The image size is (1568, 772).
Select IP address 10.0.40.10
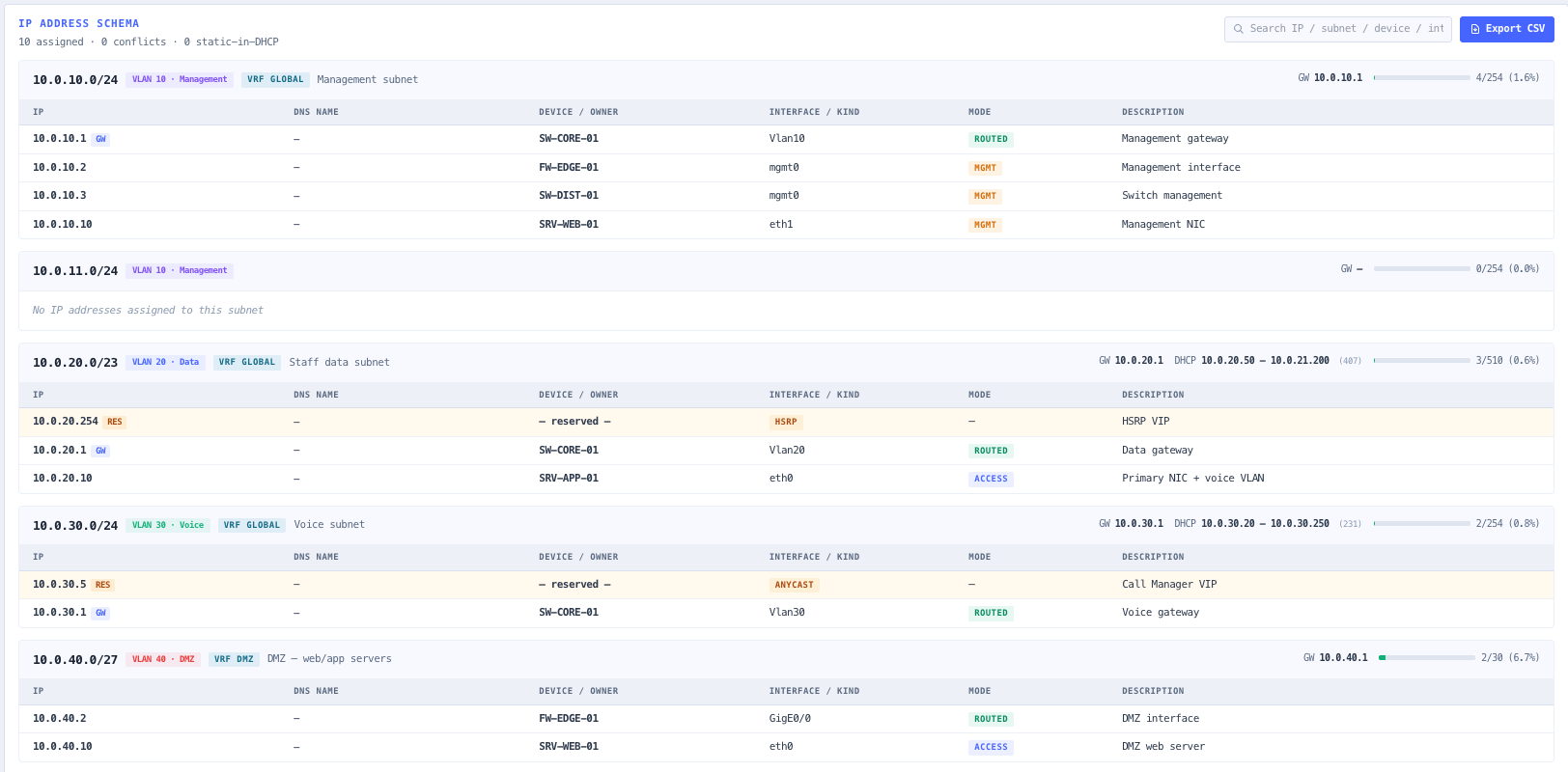coord(63,747)
